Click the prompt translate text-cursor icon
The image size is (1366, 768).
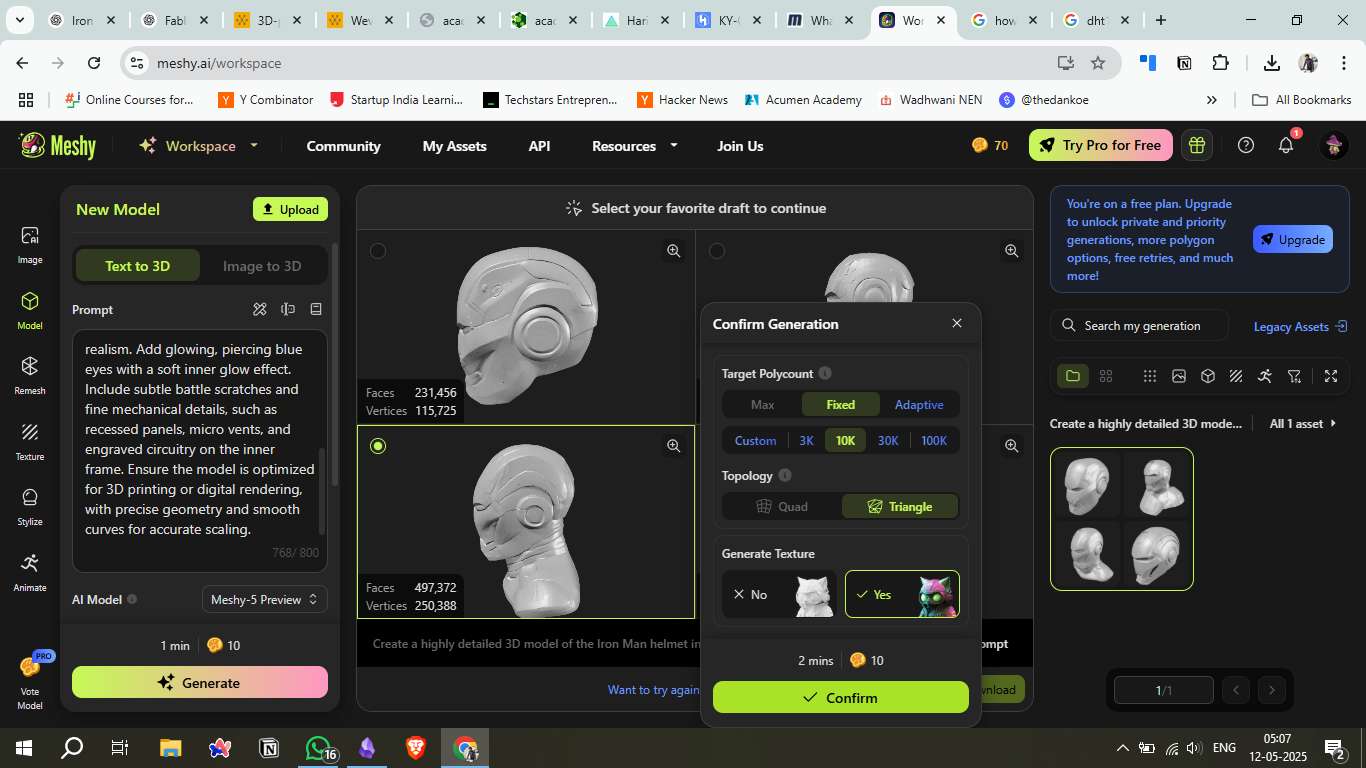[288, 309]
